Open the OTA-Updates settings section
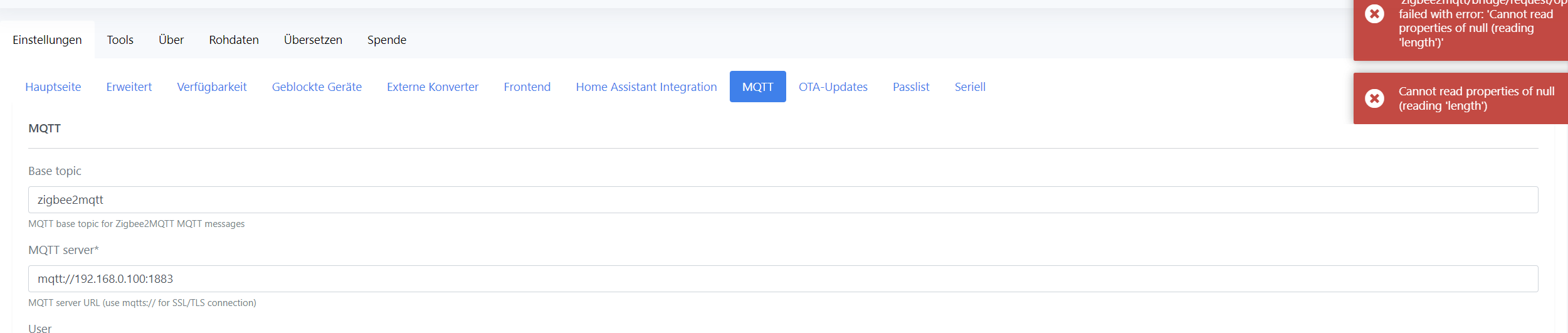The height and width of the screenshot is (333, 1568). pyautogui.click(x=833, y=87)
